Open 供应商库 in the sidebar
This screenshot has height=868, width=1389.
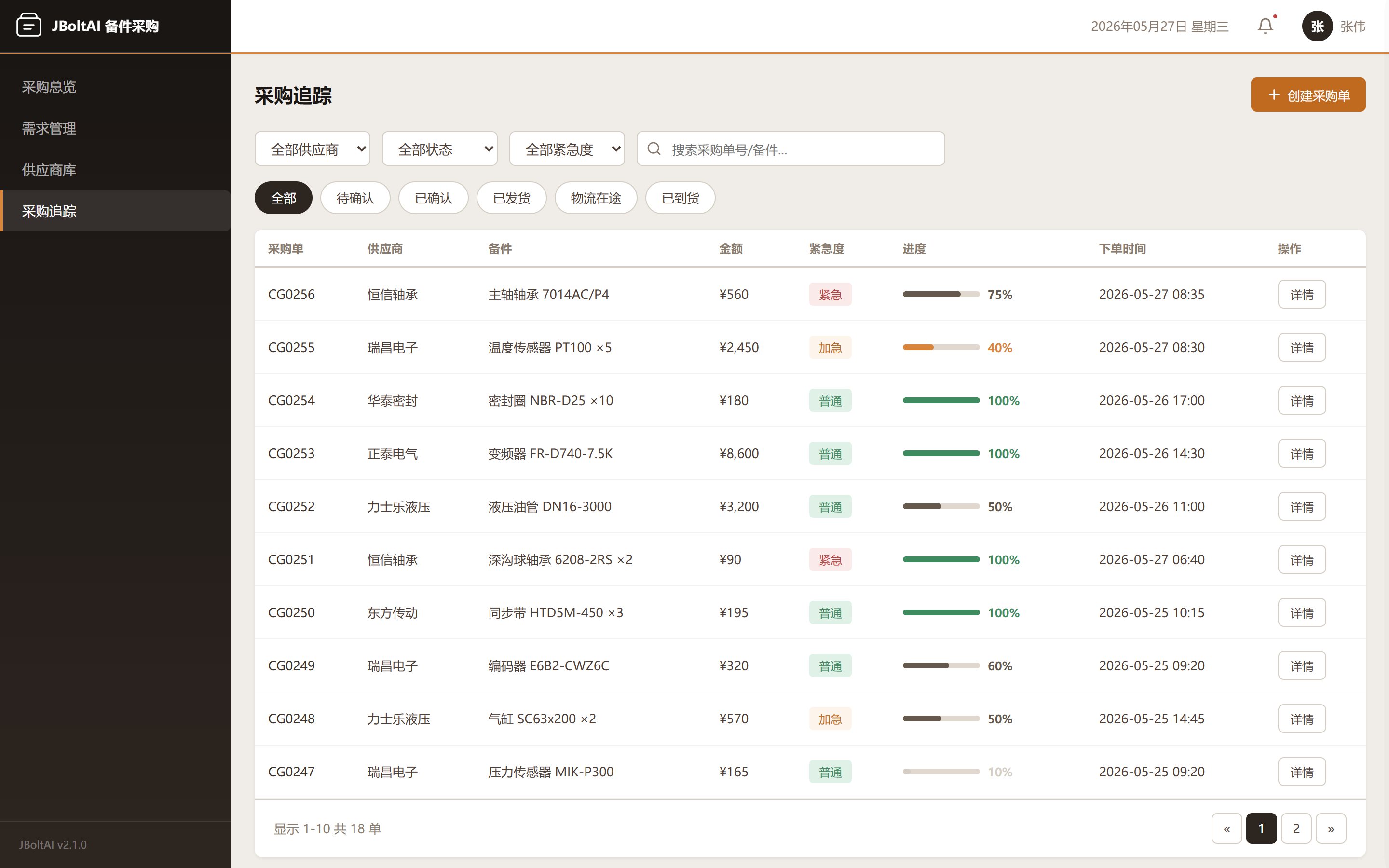tap(115, 170)
